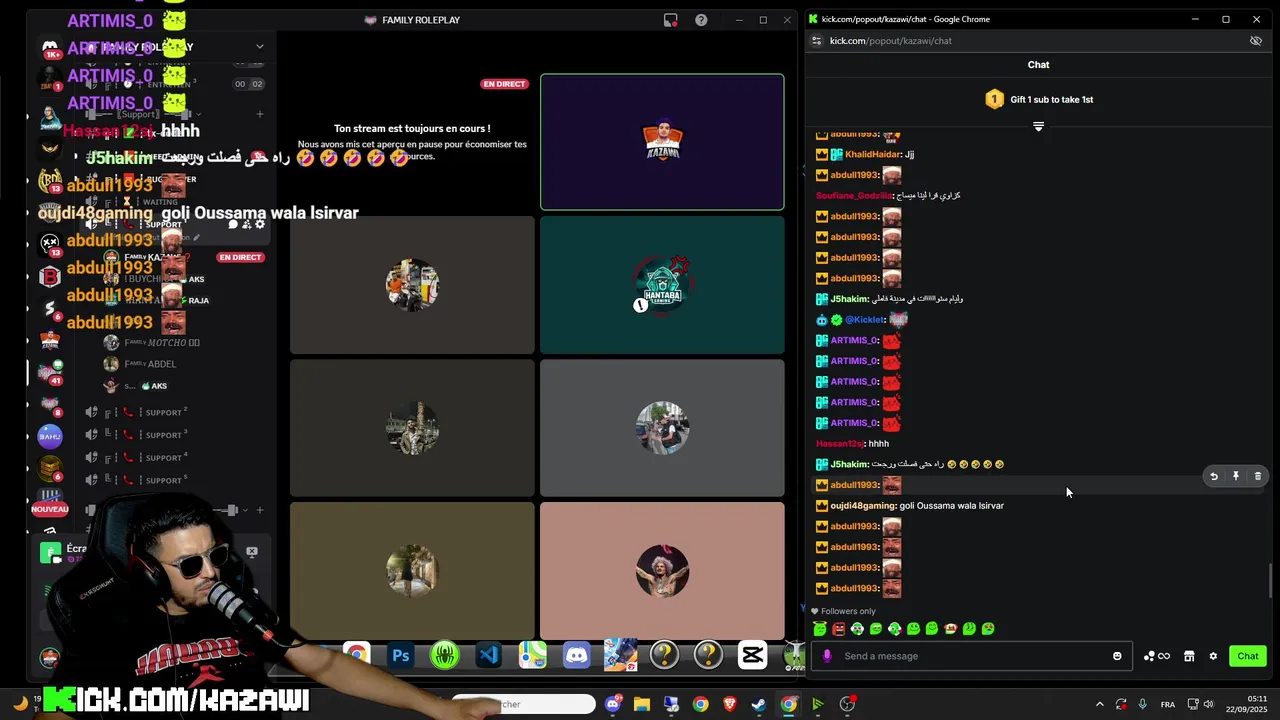Launch Photoshop from the dock
The height and width of the screenshot is (720, 1280).
[401, 656]
